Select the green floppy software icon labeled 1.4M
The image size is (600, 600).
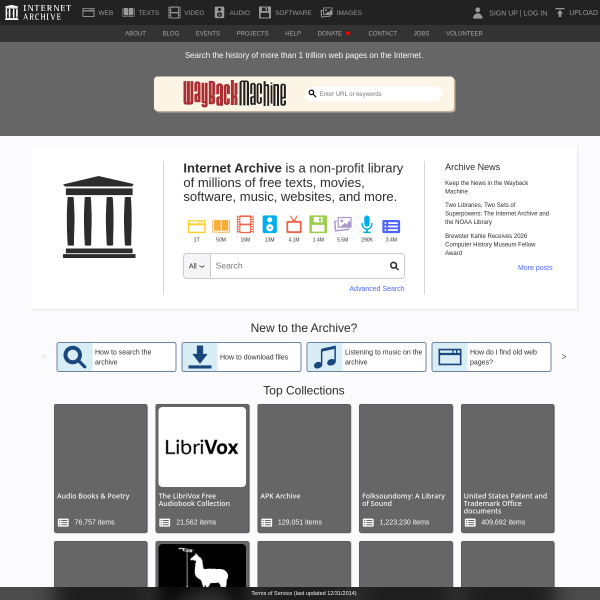point(318,224)
